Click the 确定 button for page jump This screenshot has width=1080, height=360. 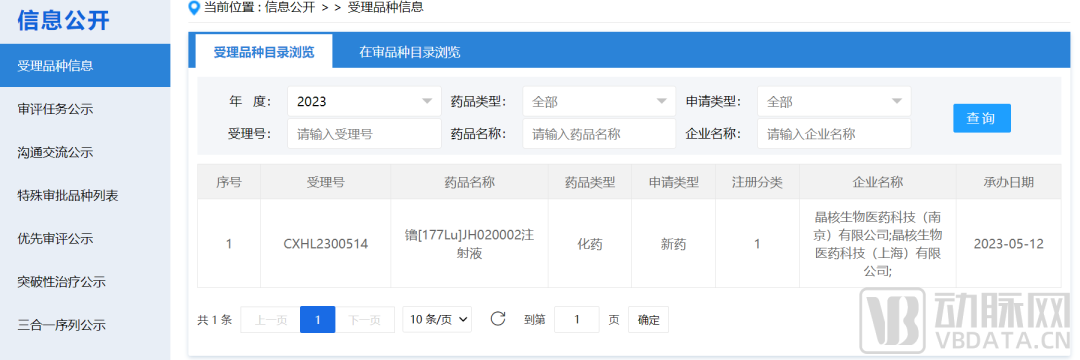(x=648, y=319)
